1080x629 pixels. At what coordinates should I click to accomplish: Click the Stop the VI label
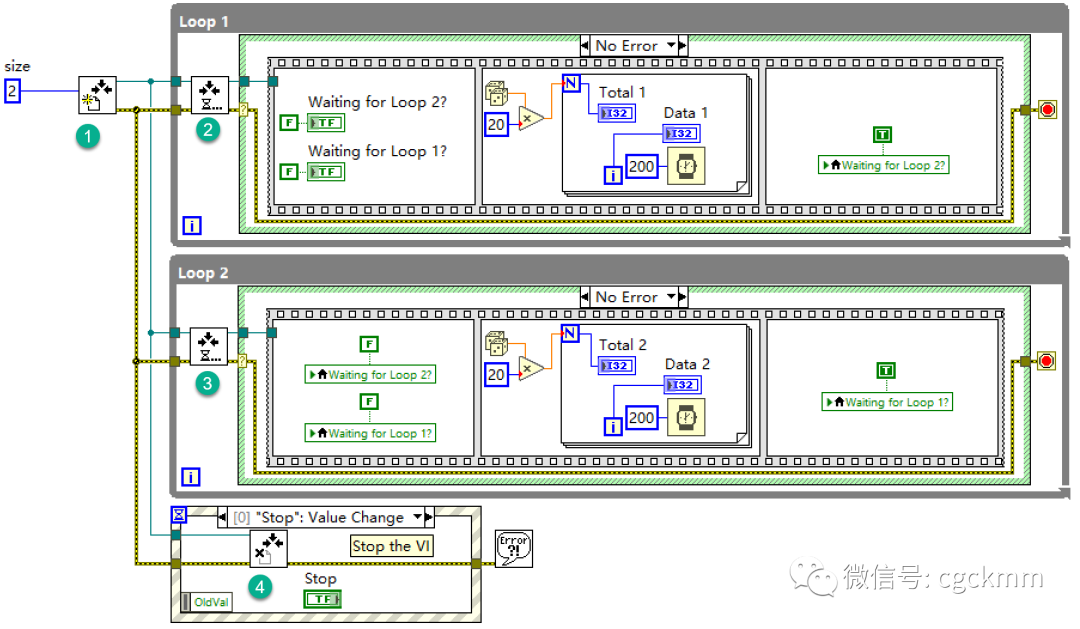click(x=391, y=546)
